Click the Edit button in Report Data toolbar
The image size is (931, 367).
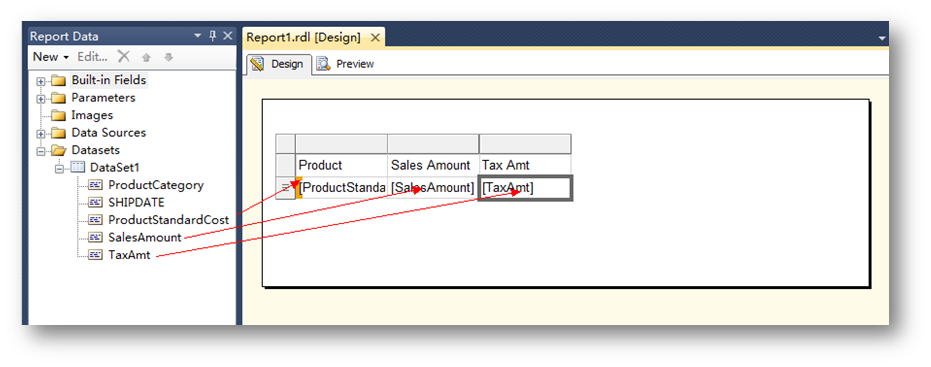(x=93, y=57)
